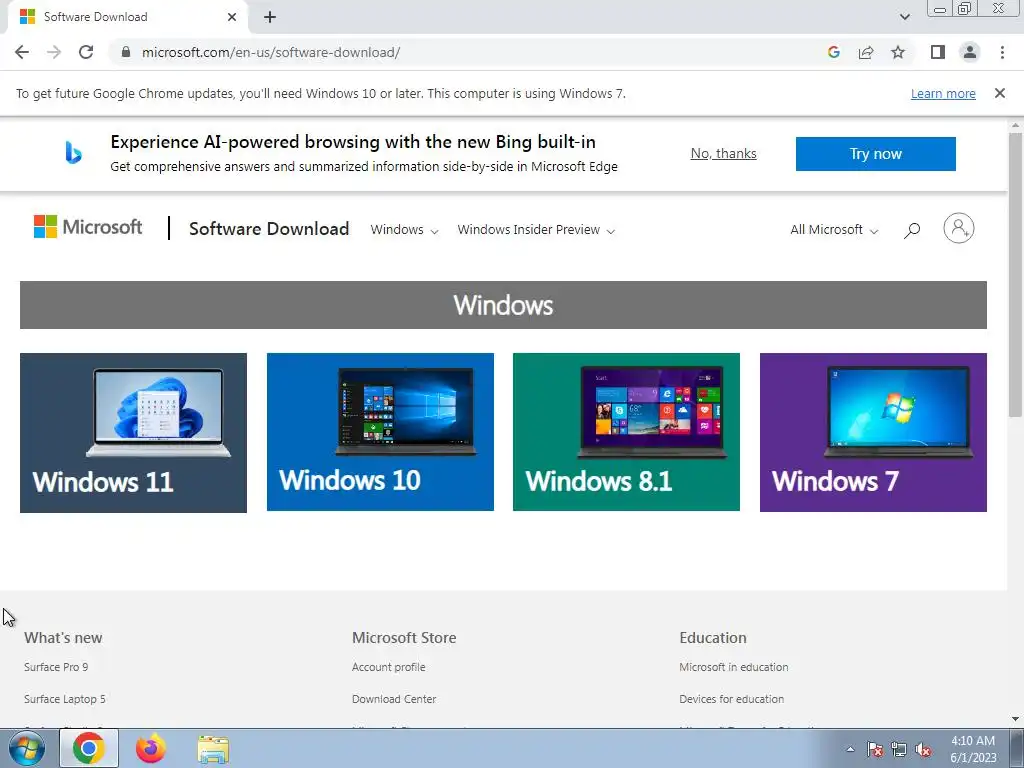Dismiss the Chrome update notification bar
The height and width of the screenshot is (768, 1024).
(x=999, y=93)
